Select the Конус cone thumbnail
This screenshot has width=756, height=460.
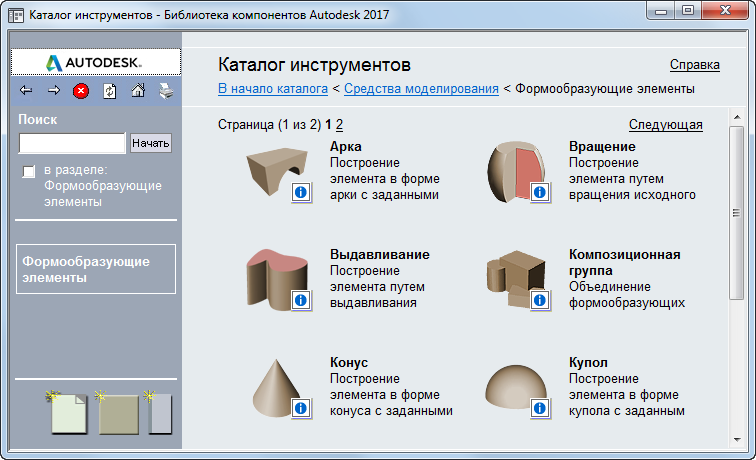pos(275,388)
